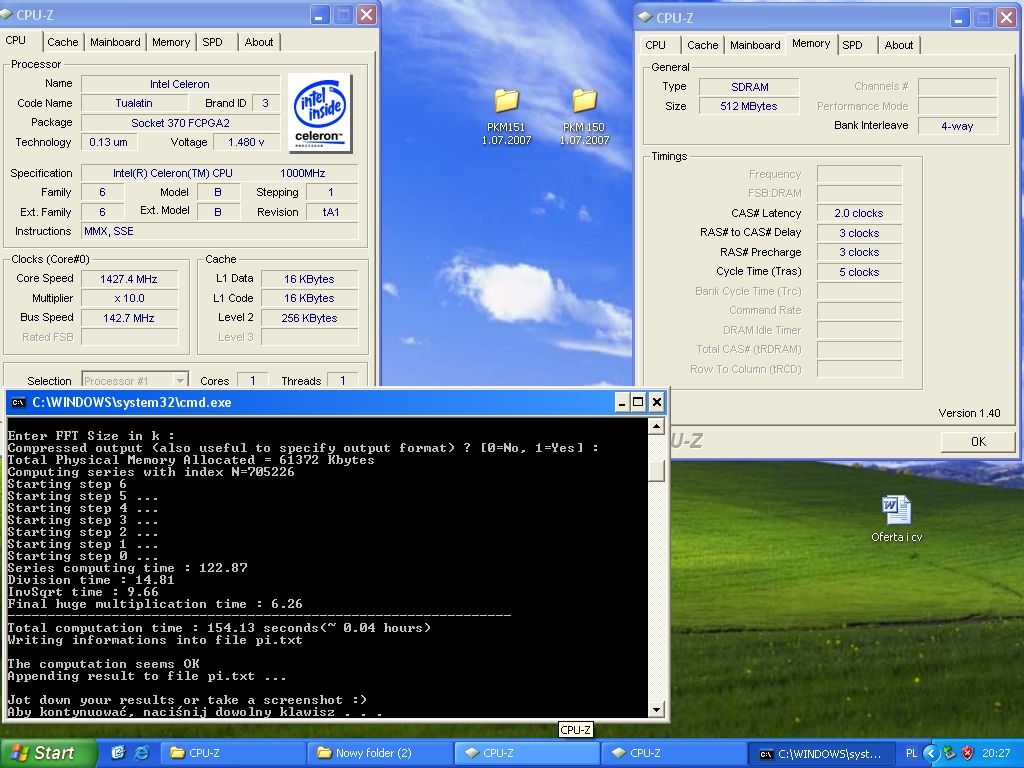The height and width of the screenshot is (768, 1024).
Task: Minimize the cmd.exe window
Action: [622, 402]
